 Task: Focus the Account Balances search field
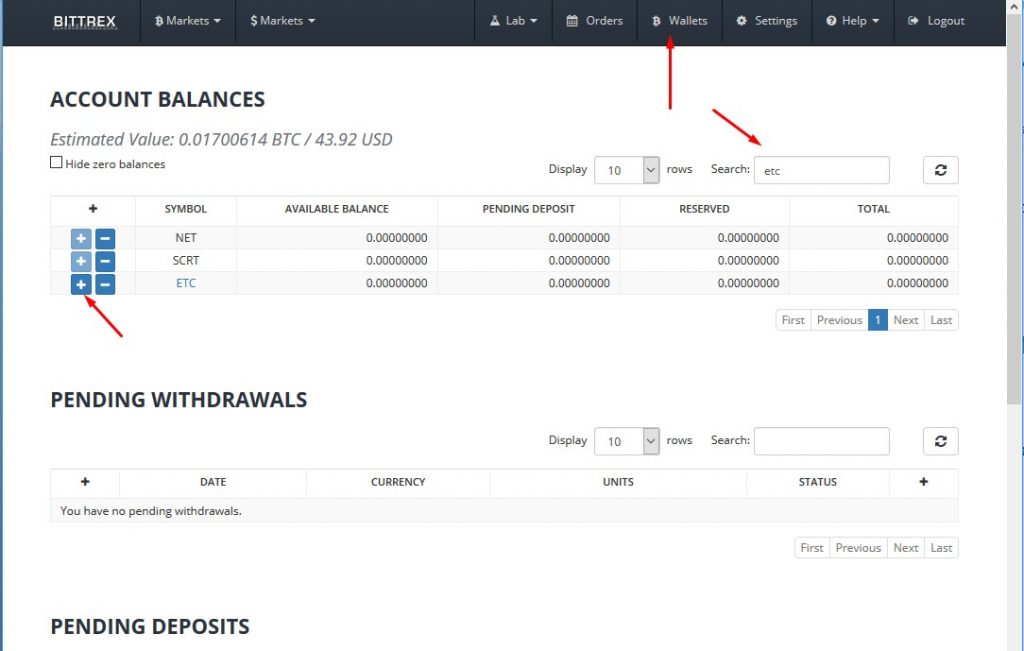point(821,170)
